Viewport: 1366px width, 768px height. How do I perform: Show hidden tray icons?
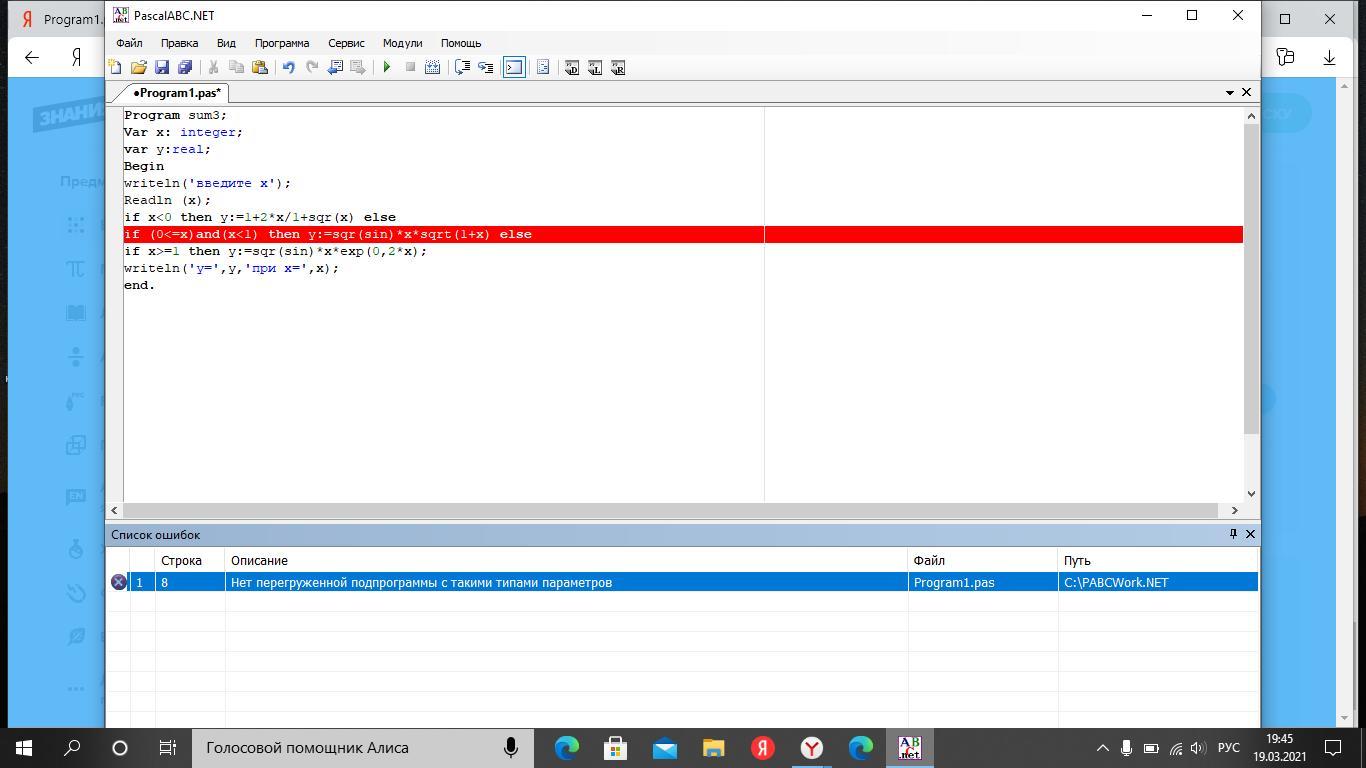pyautogui.click(x=1103, y=747)
